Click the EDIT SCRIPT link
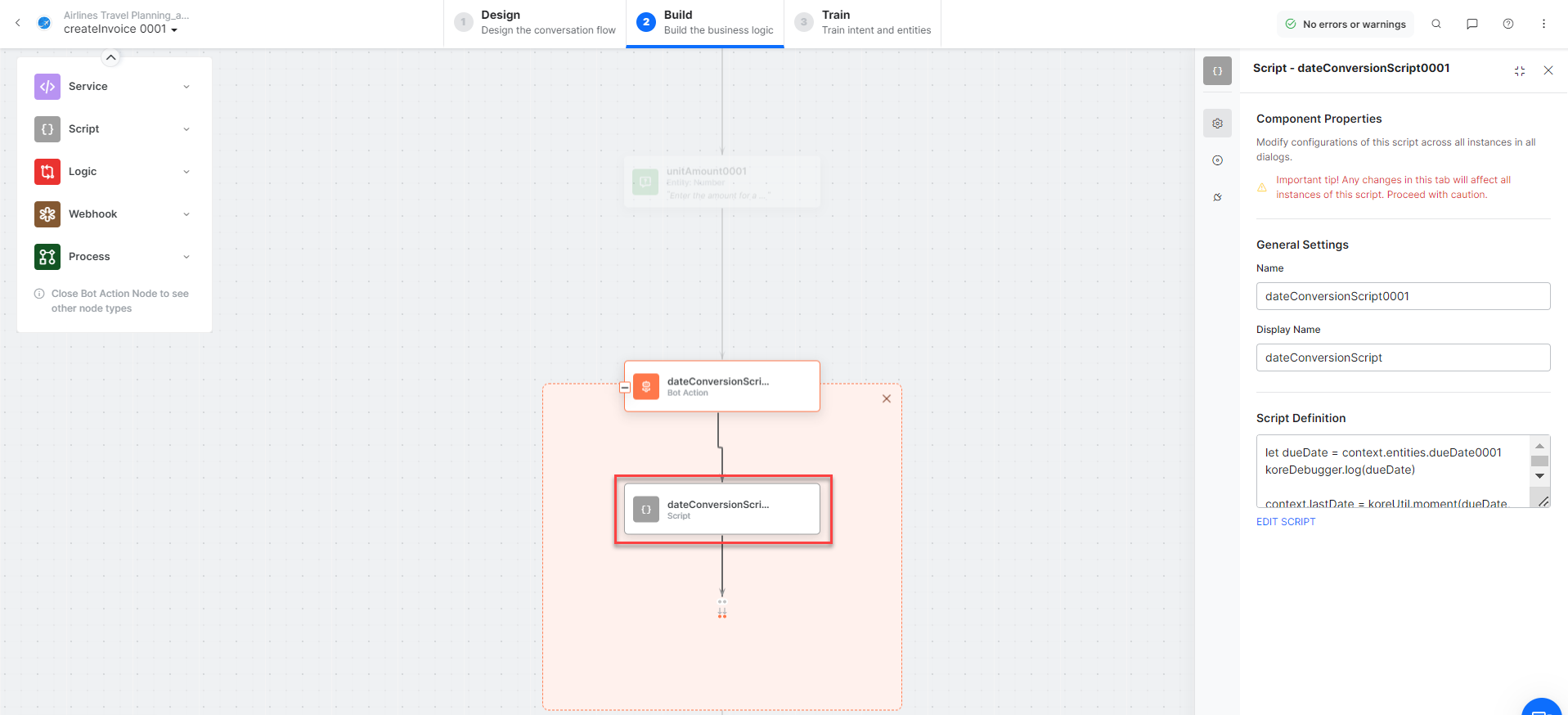 [1285, 522]
